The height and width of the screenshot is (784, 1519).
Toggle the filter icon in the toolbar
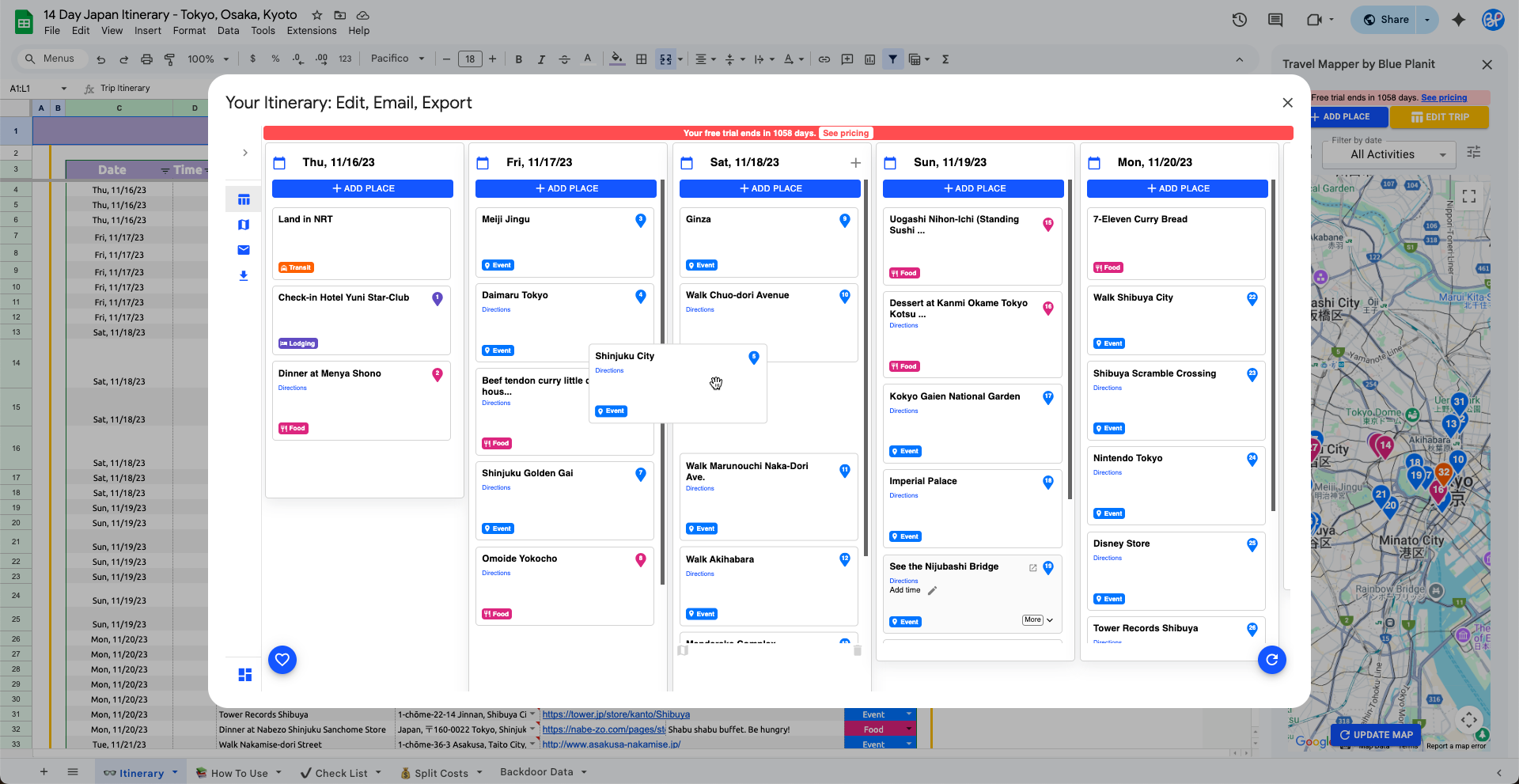(893, 59)
